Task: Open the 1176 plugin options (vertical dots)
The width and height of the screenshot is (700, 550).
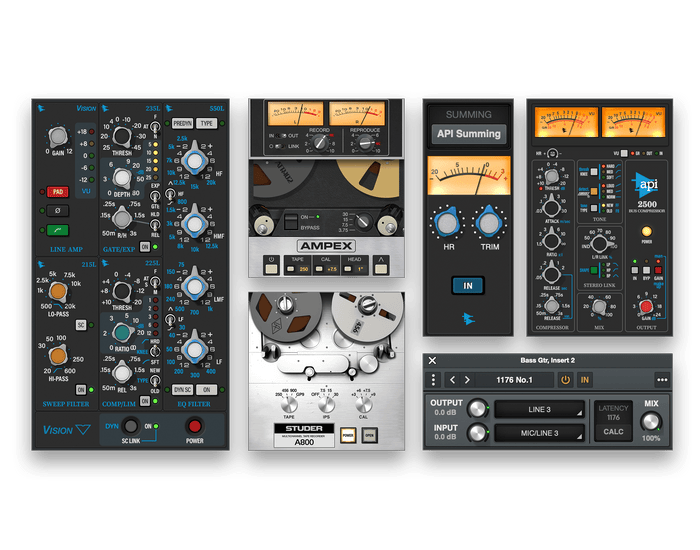Action: (x=433, y=380)
